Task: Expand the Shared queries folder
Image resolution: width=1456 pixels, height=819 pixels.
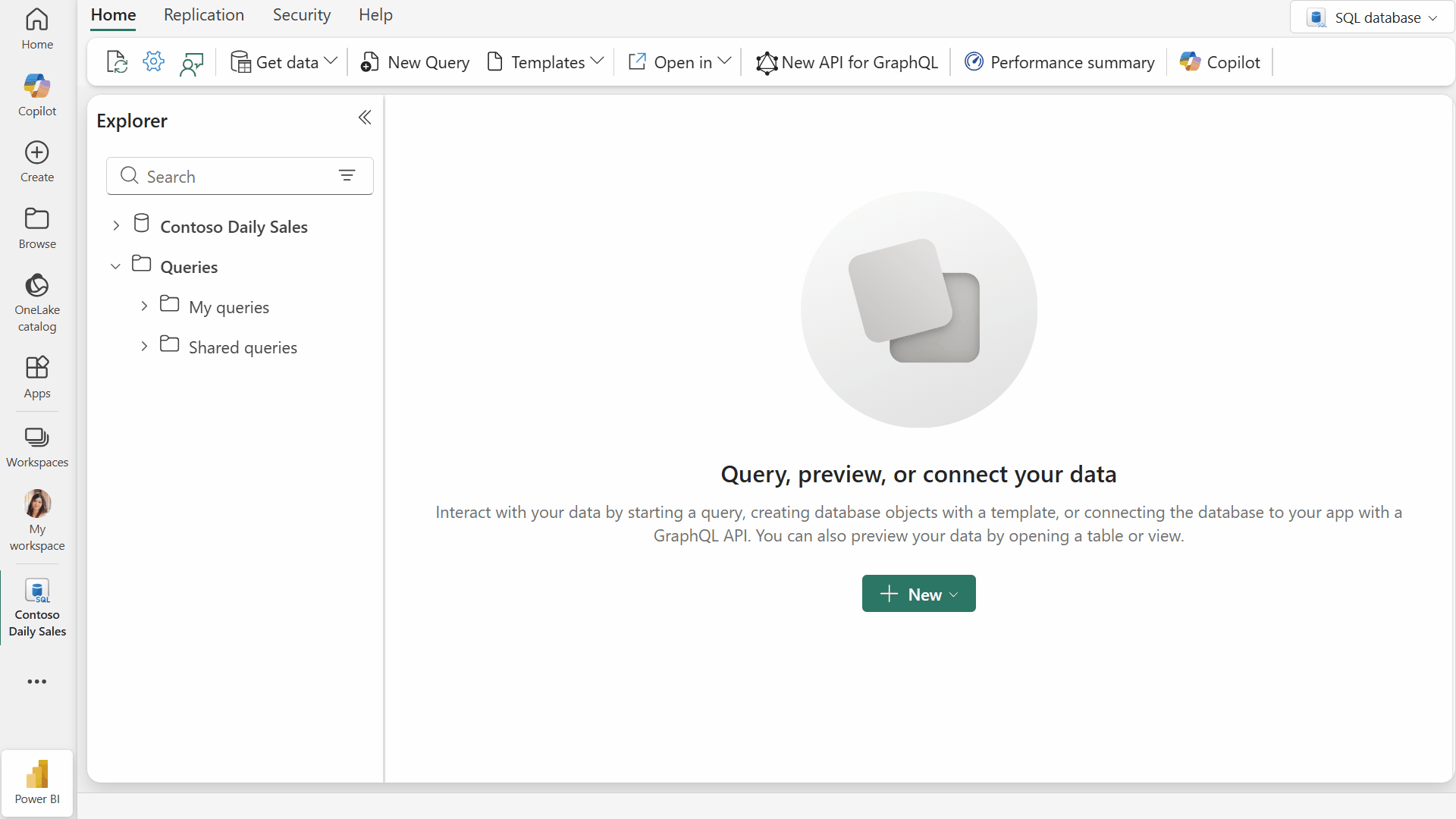Action: [144, 347]
